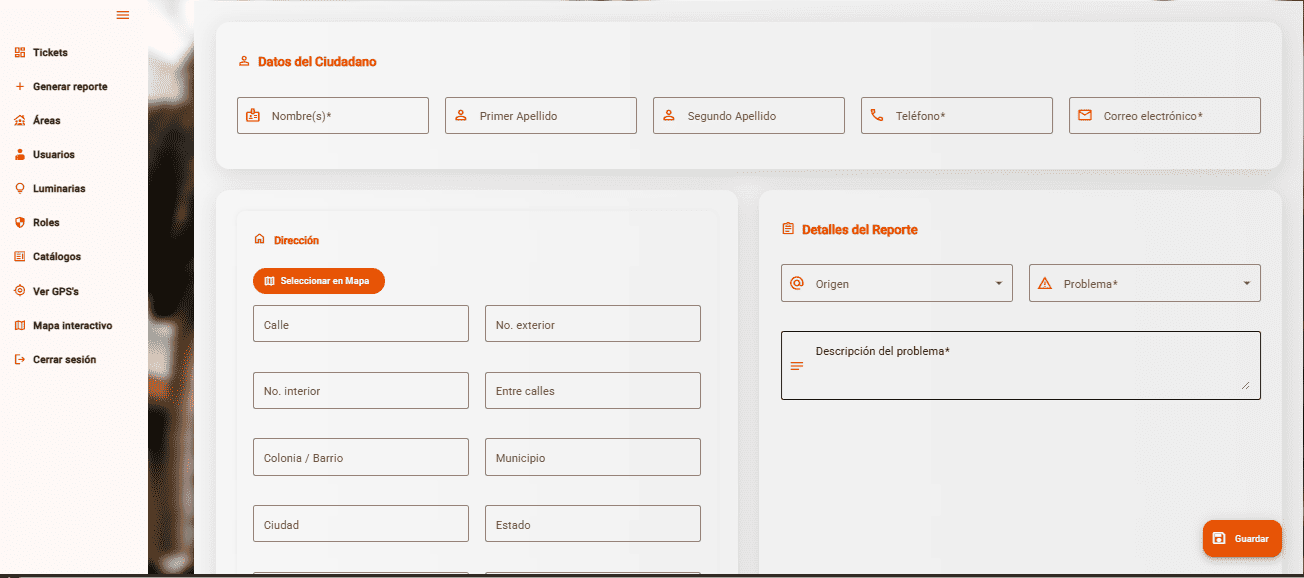
Task: Open Mapa interactivo menu item
Action: tap(72, 326)
